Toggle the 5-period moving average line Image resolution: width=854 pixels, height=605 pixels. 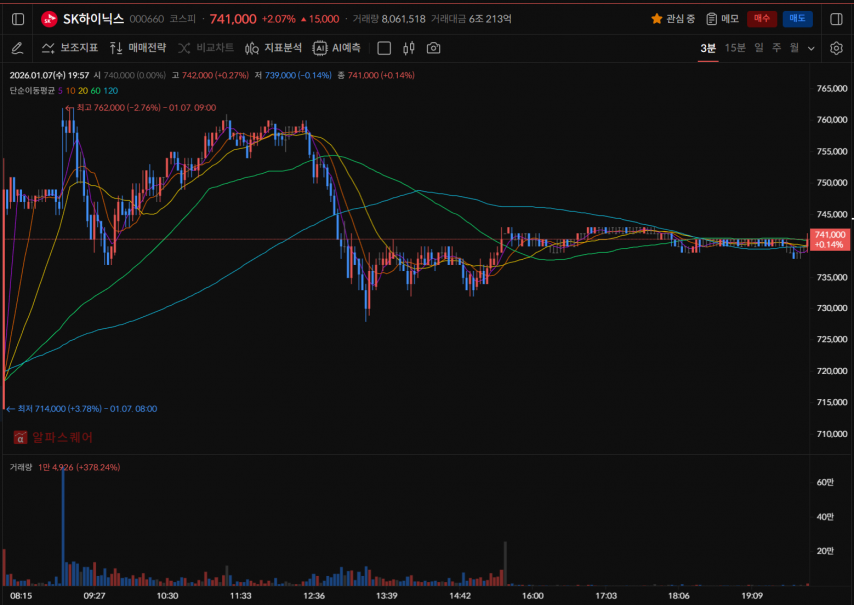pyautogui.click(x=60, y=90)
